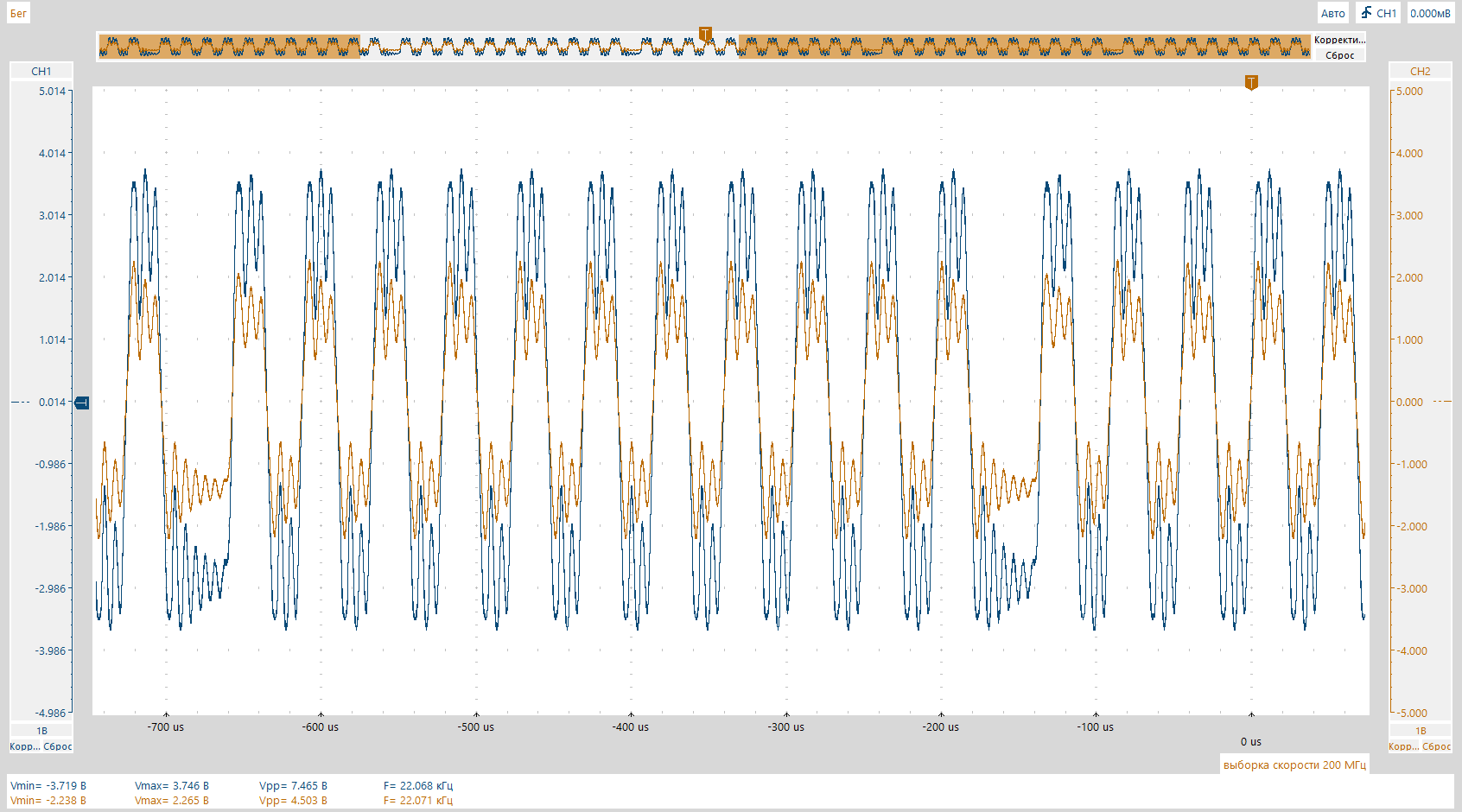Click the -500 us time axis label
1462x812 pixels.
click(476, 726)
